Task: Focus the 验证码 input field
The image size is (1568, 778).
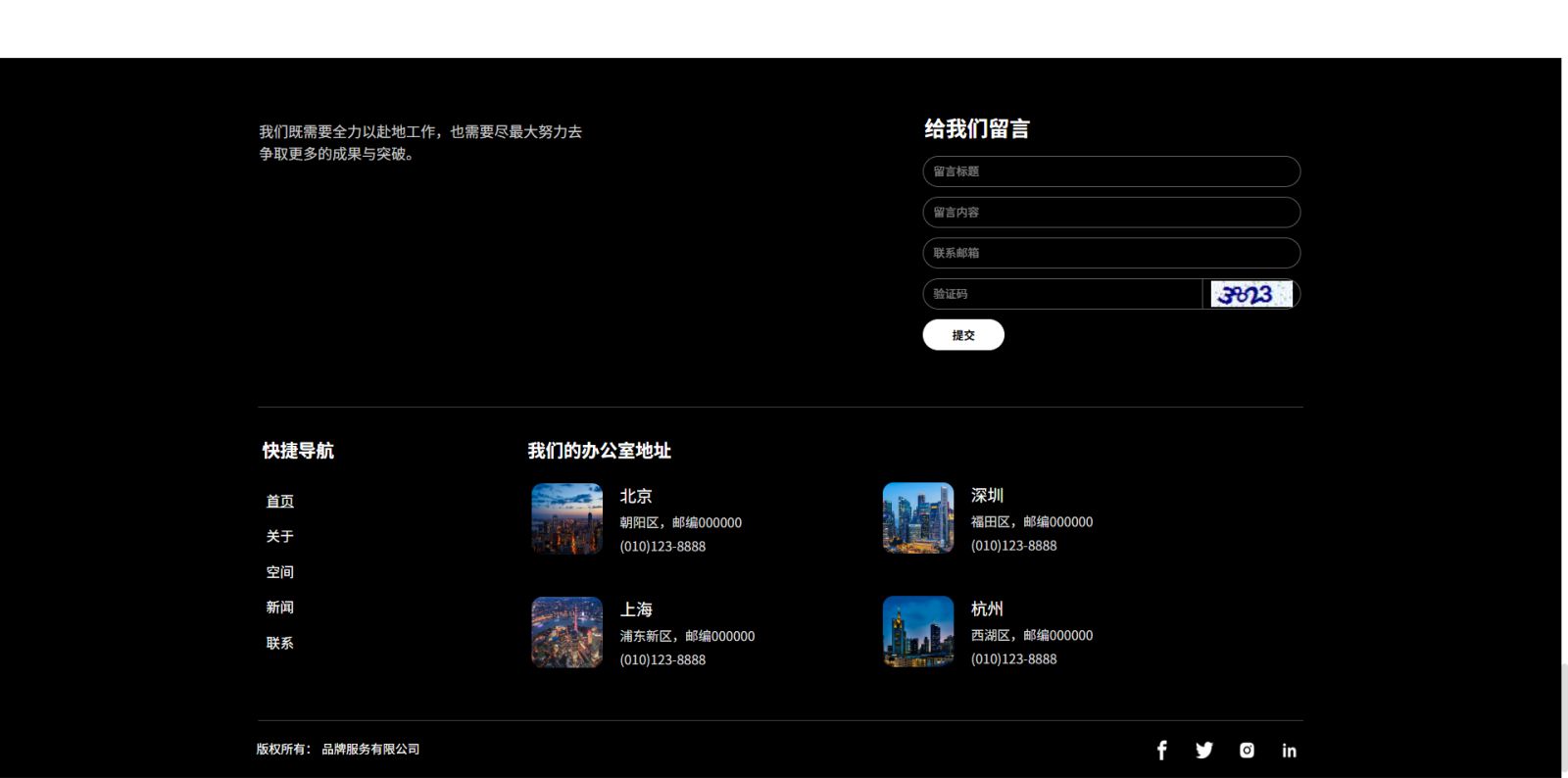Action: point(1062,294)
